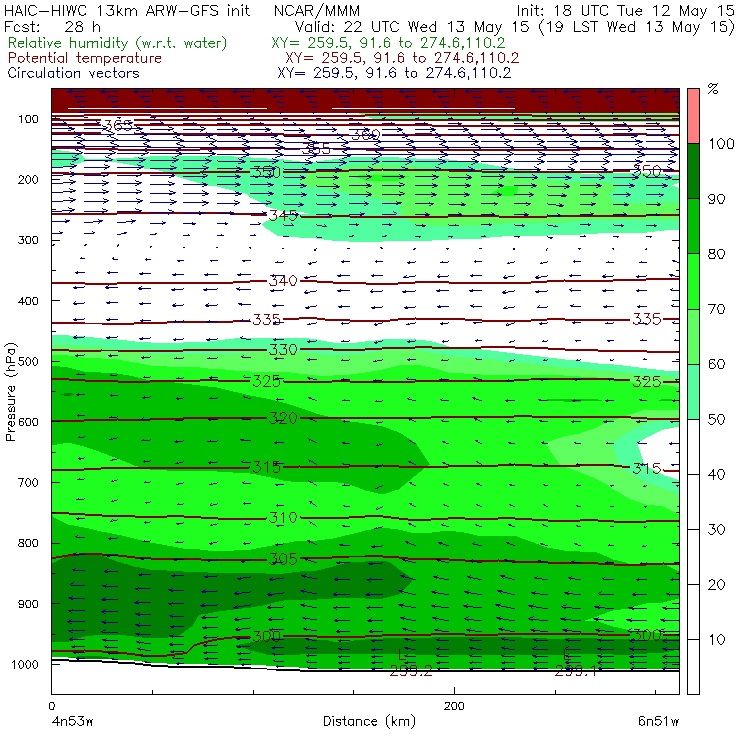Click the 'Init: 18 UTC Tue 12 May 15' text

pyautogui.click(x=625, y=10)
